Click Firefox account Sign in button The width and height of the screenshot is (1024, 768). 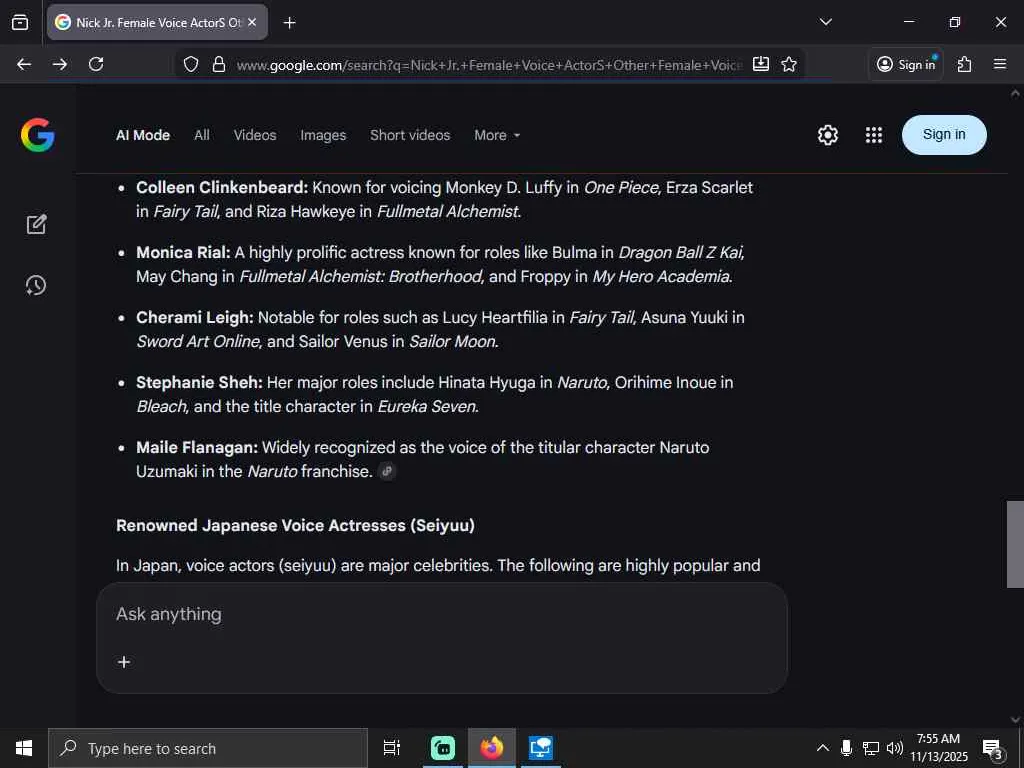point(906,64)
